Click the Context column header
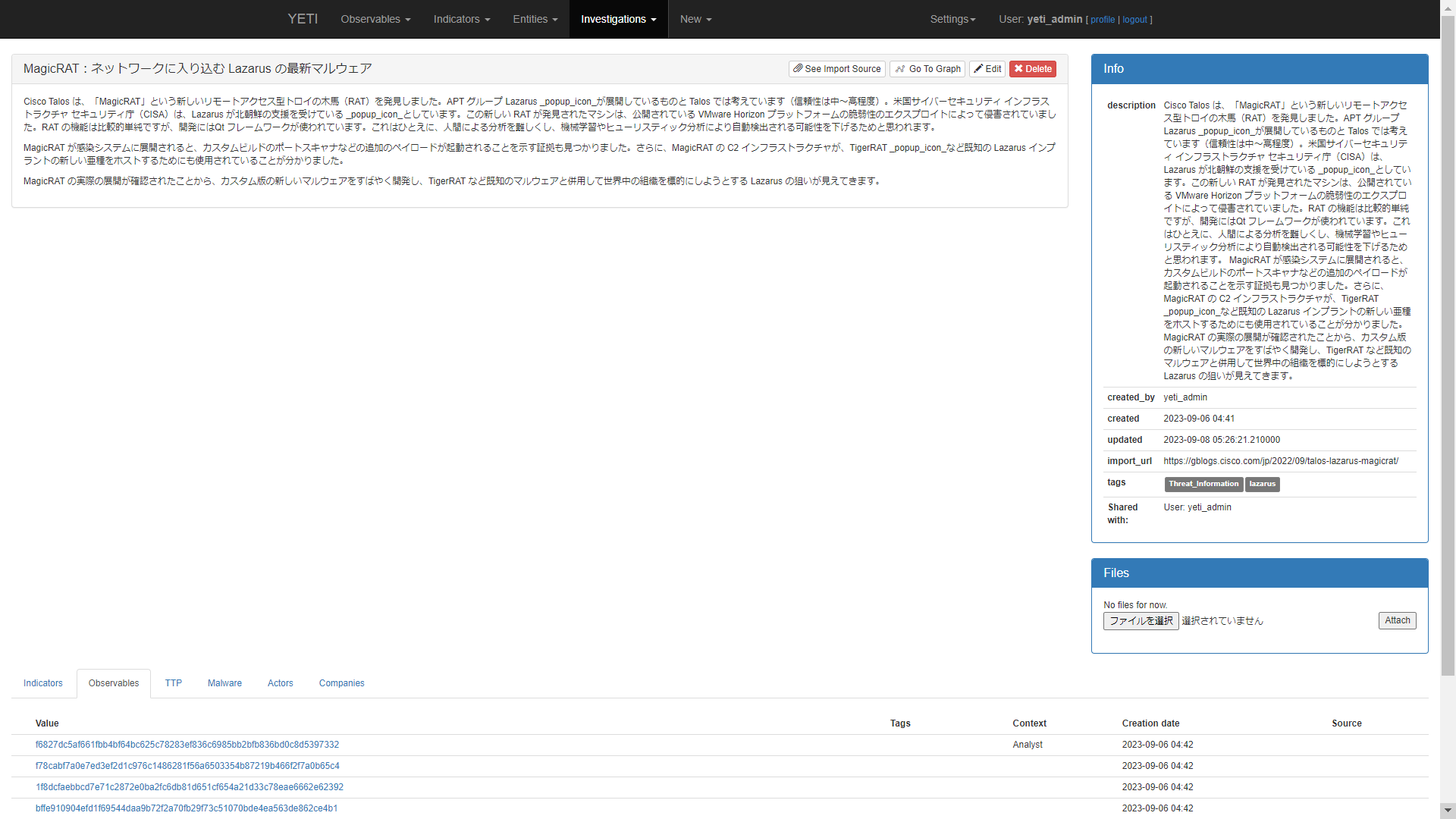 pyautogui.click(x=1029, y=723)
